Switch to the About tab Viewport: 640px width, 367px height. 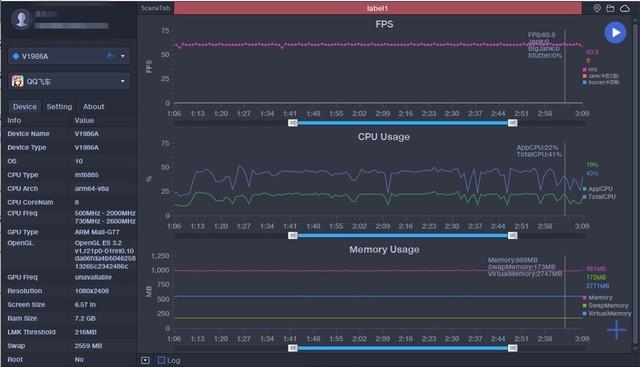(x=93, y=107)
